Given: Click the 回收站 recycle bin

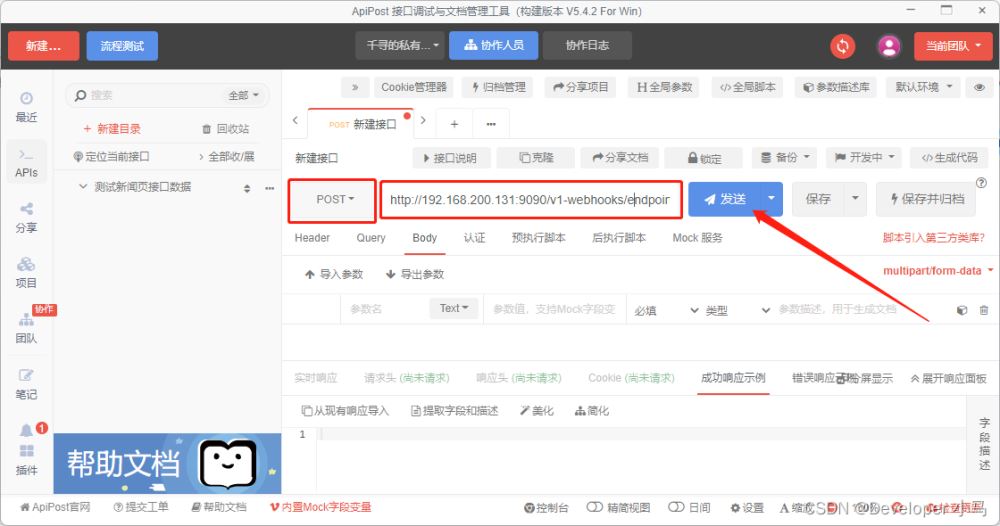Looking at the screenshot, I should tap(225, 129).
